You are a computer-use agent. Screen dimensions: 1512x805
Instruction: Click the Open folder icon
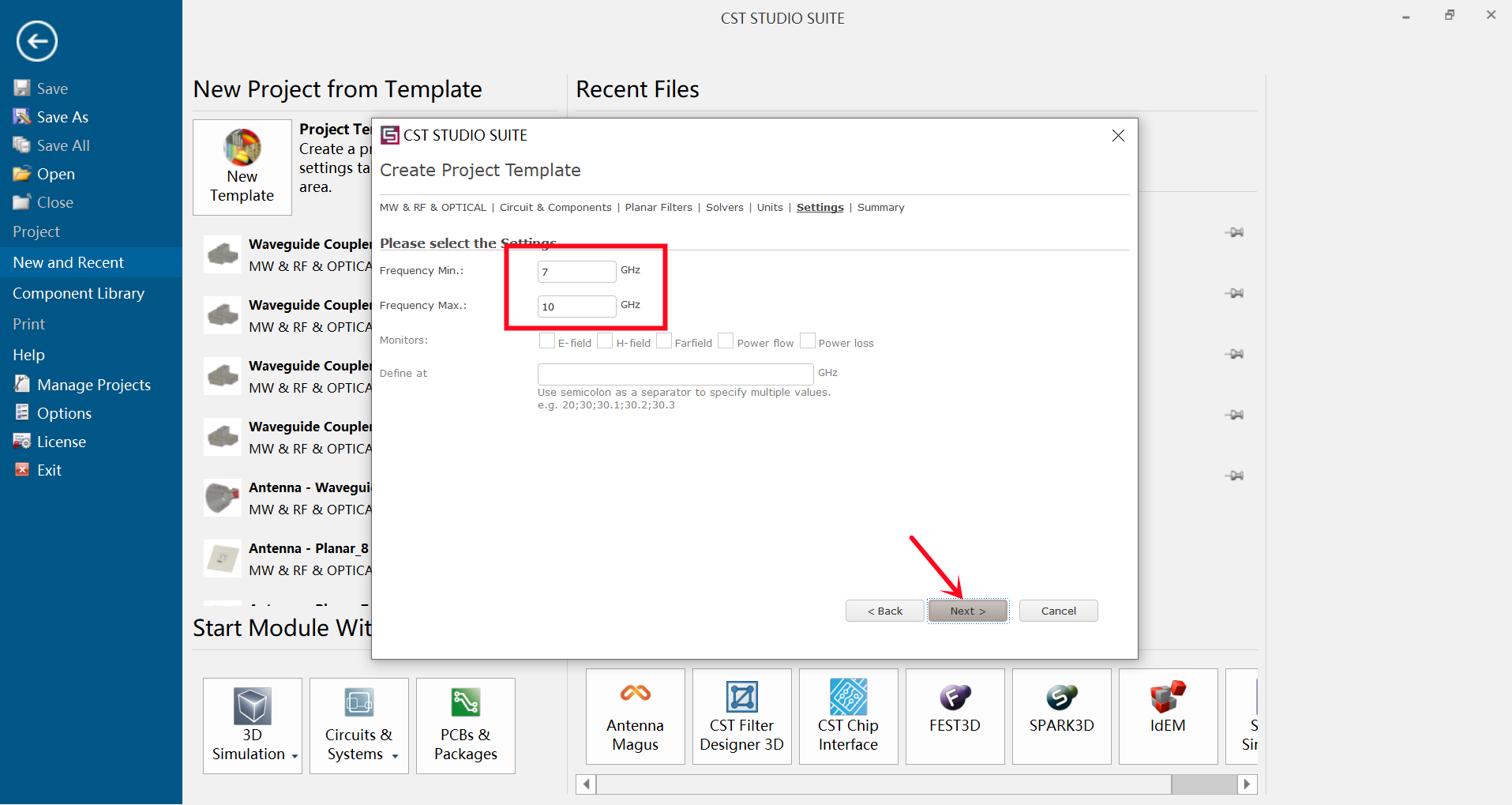[22, 174]
